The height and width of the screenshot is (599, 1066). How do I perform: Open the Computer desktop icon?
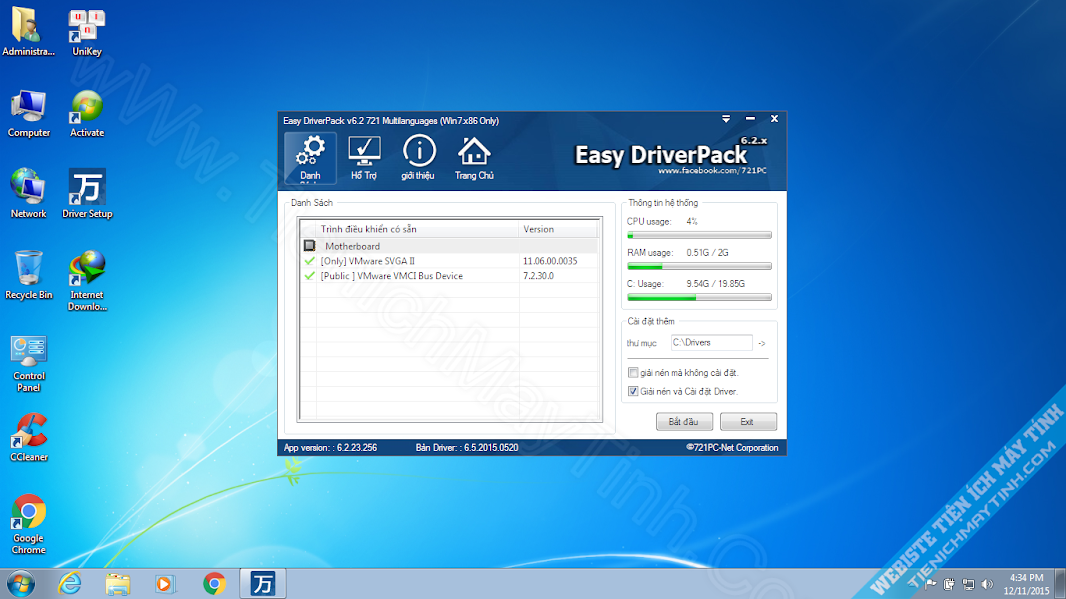tap(29, 114)
